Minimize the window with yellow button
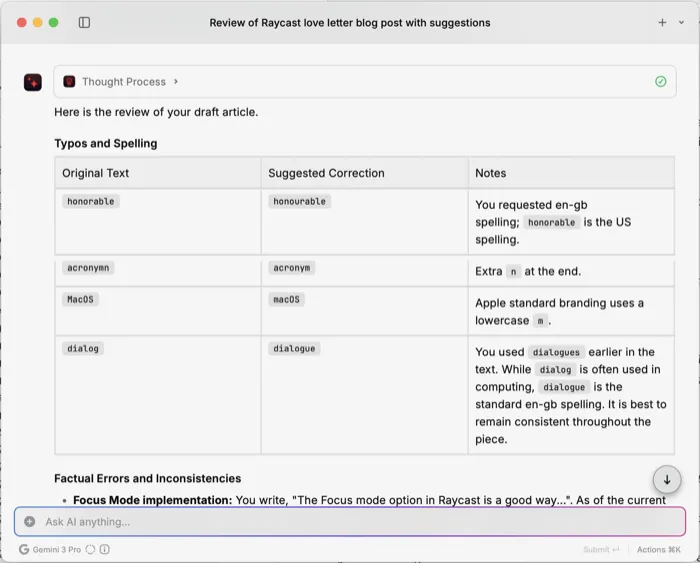 click(x=36, y=22)
